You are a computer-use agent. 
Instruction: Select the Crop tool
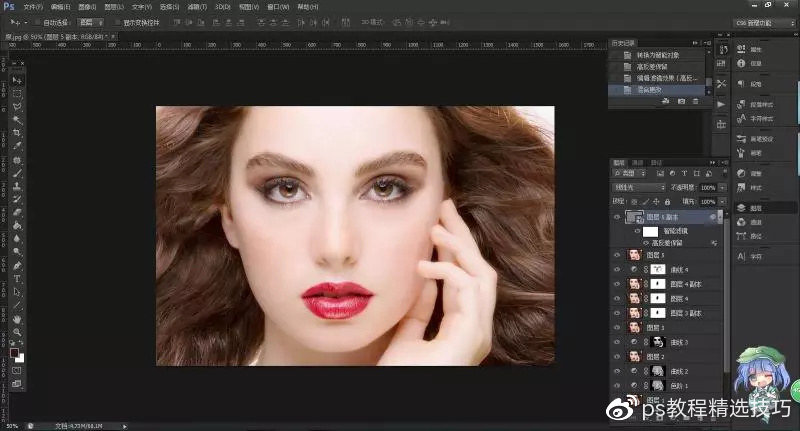(17, 133)
